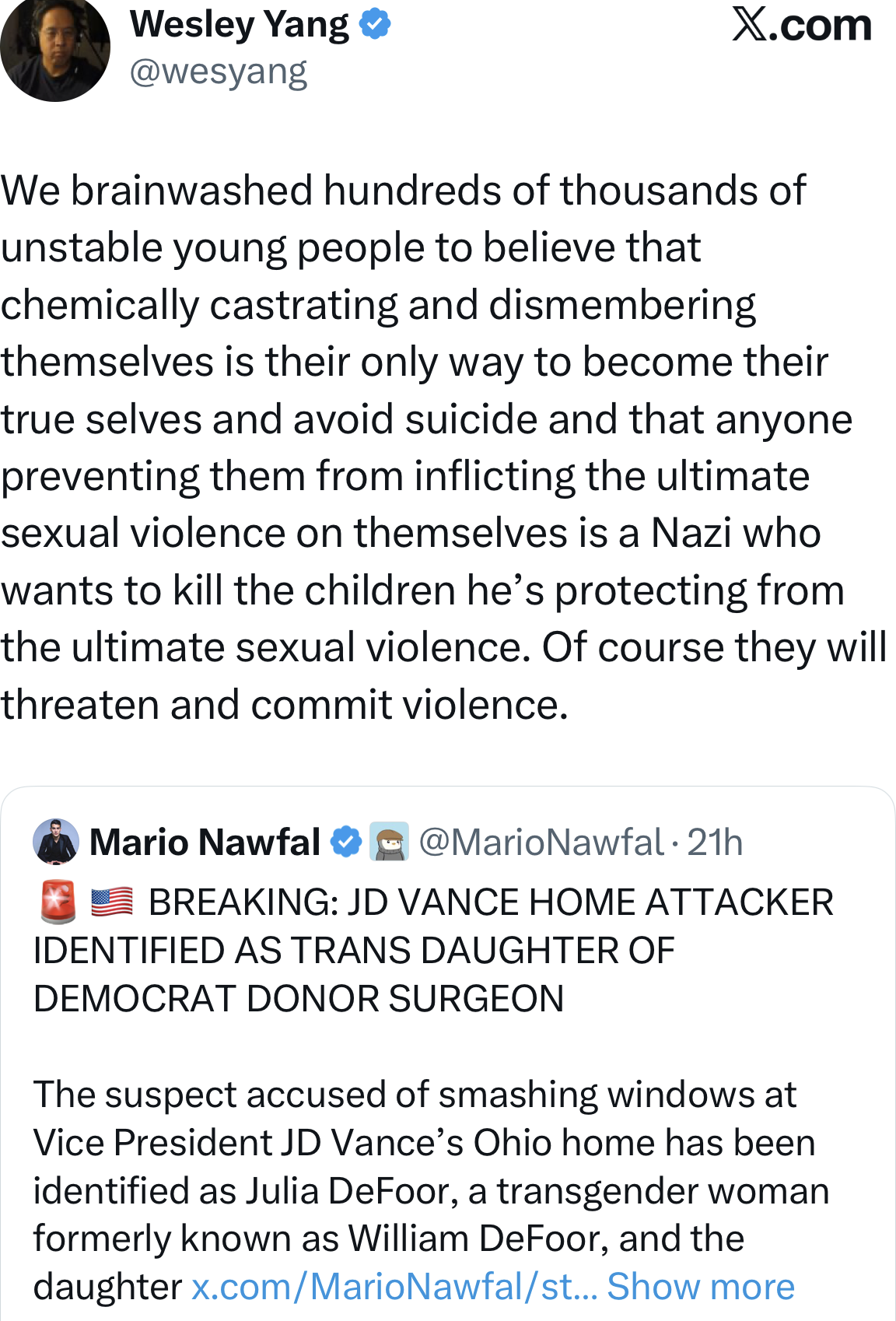
Task: Click Wesley Yang's blue verified badge
Action: pos(376,25)
